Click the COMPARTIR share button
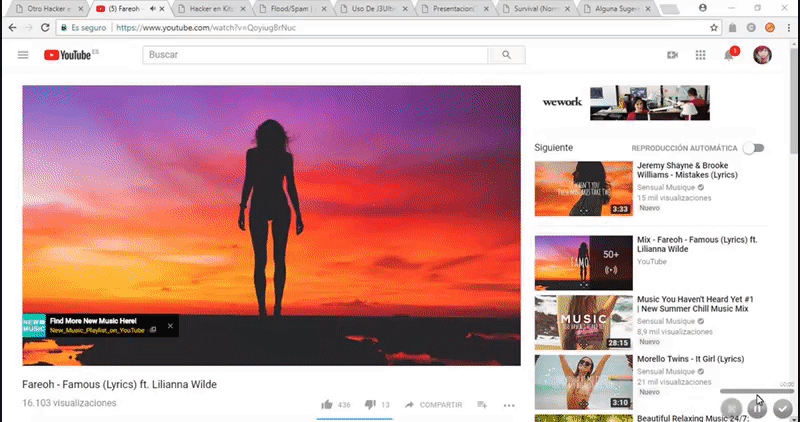This screenshot has height=422, width=800. pyautogui.click(x=433, y=404)
